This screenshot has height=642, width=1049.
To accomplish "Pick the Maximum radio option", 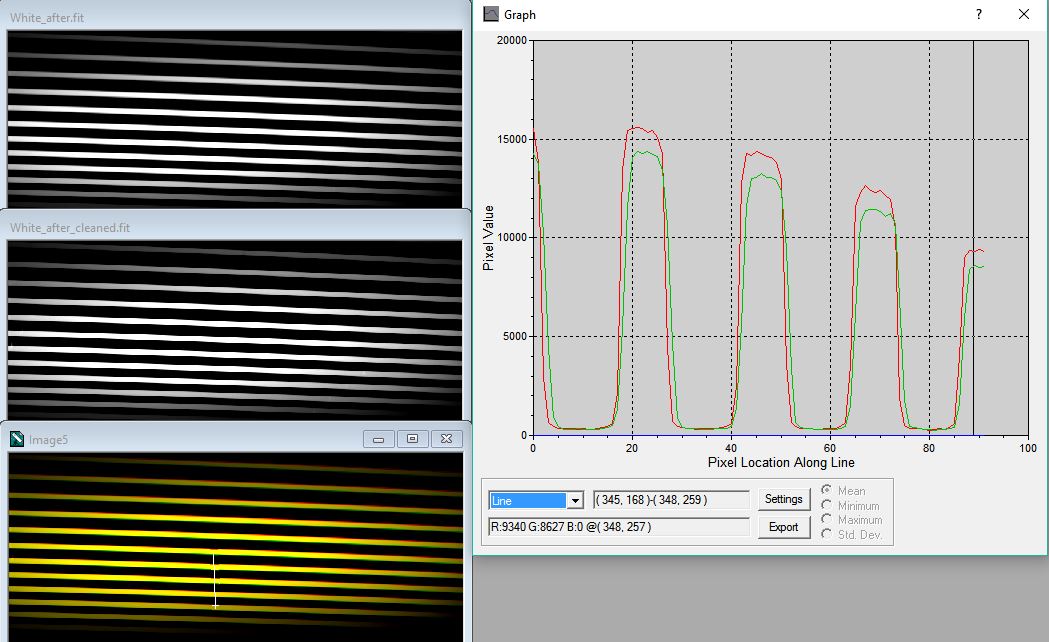I will click(827, 519).
